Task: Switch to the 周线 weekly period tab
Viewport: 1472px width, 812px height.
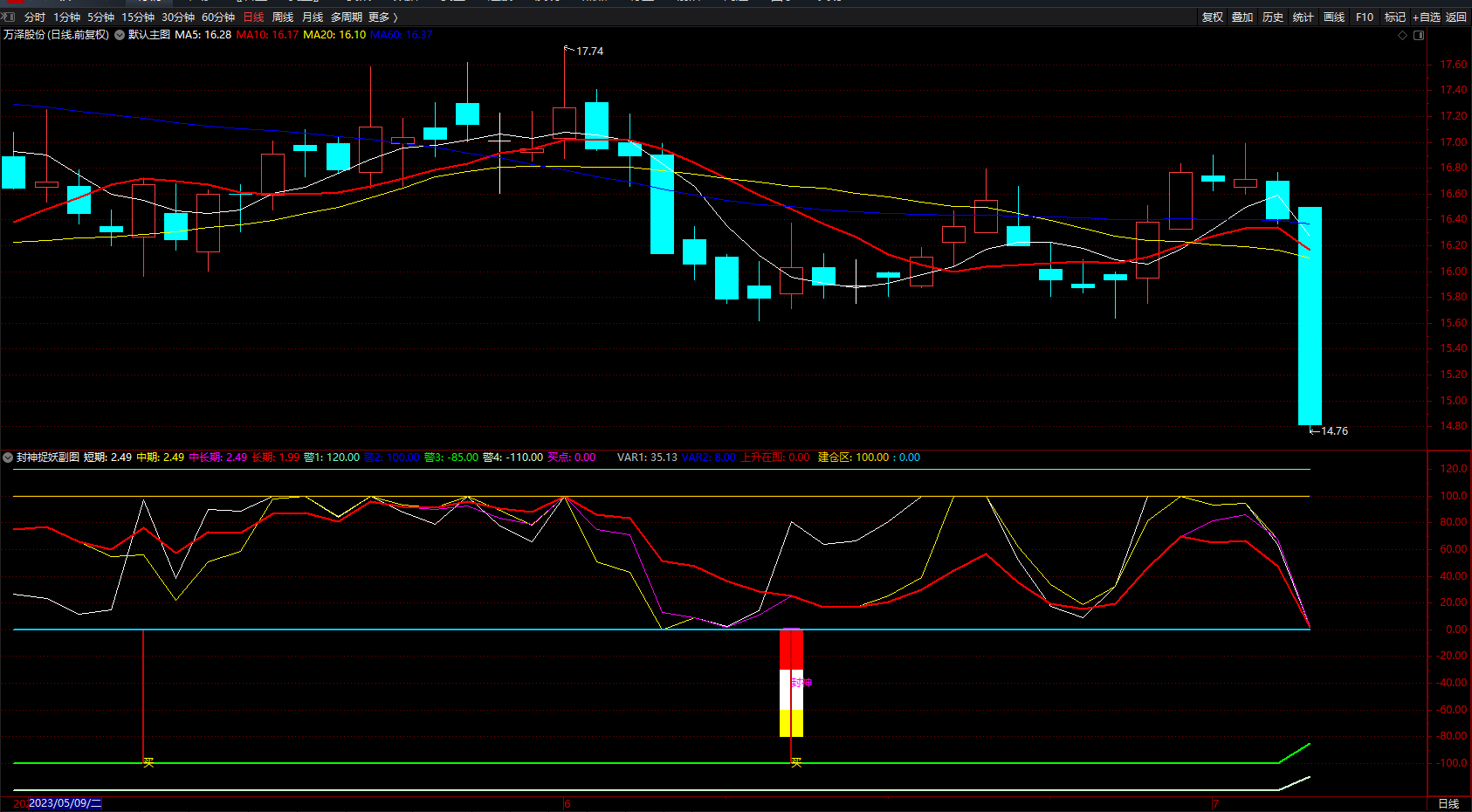Action: pyautogui.click(x=283, y=17)
